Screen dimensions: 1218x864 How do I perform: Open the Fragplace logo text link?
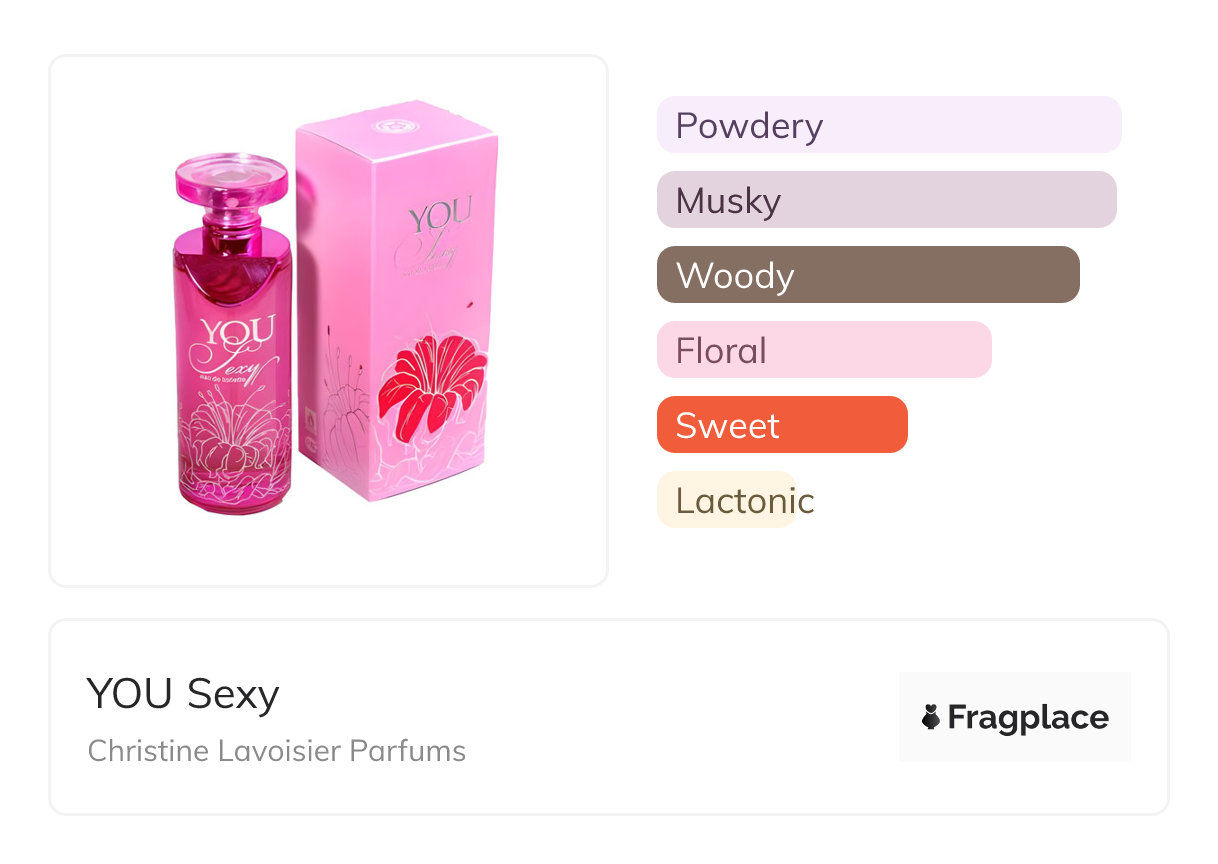(x=1028, y=717)
